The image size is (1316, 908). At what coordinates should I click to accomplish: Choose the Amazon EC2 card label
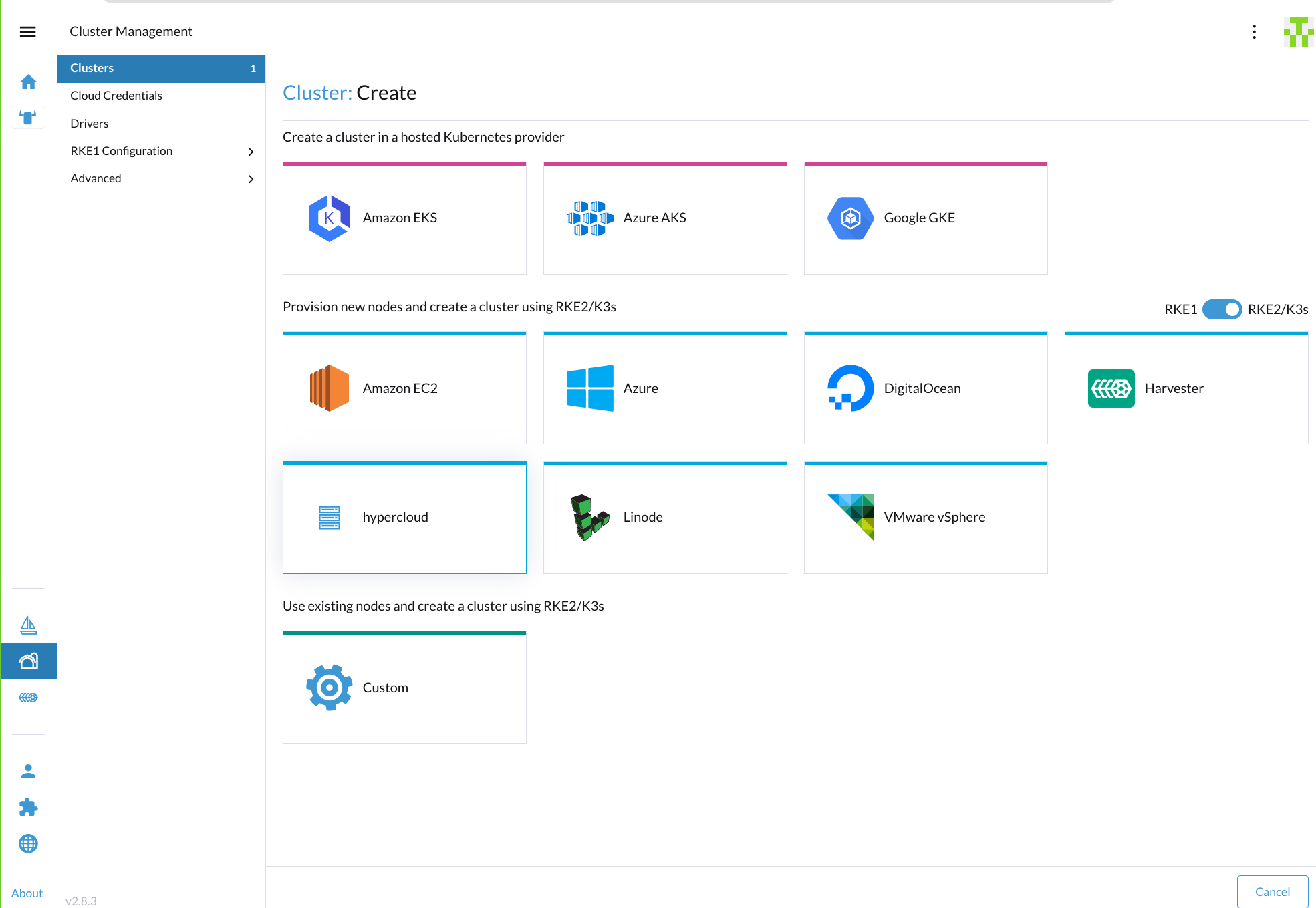(400, 388)
